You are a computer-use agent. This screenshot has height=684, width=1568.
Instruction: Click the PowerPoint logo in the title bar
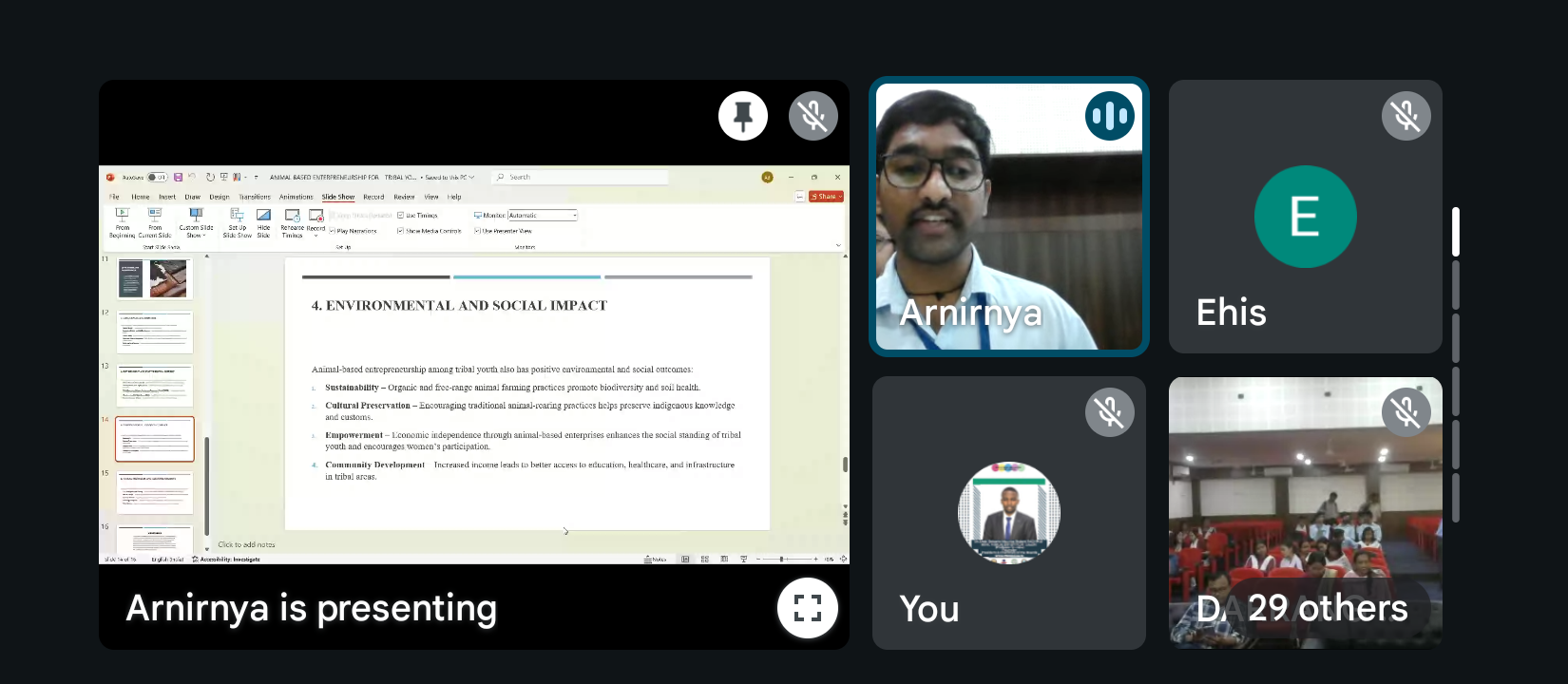coord(110,178)
